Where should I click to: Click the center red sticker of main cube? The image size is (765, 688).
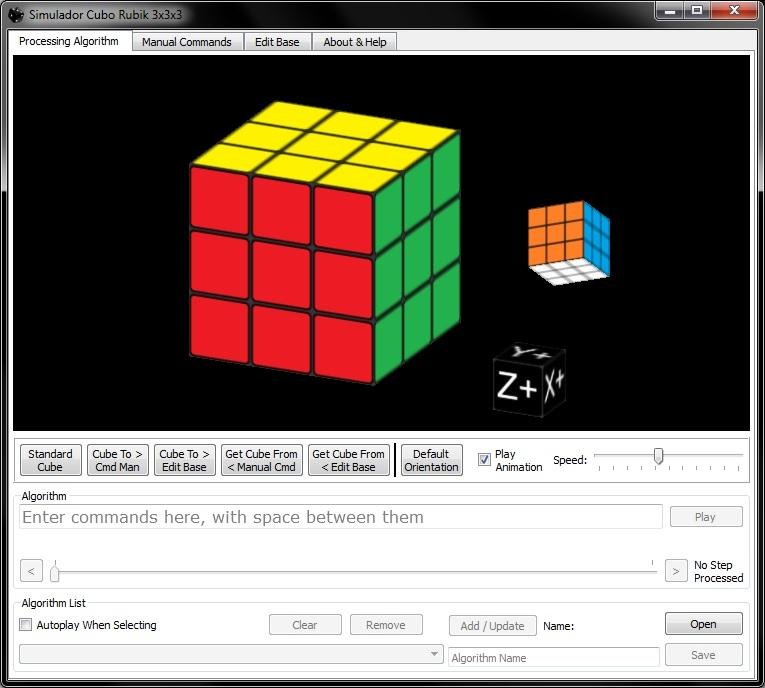pos(281,273)
